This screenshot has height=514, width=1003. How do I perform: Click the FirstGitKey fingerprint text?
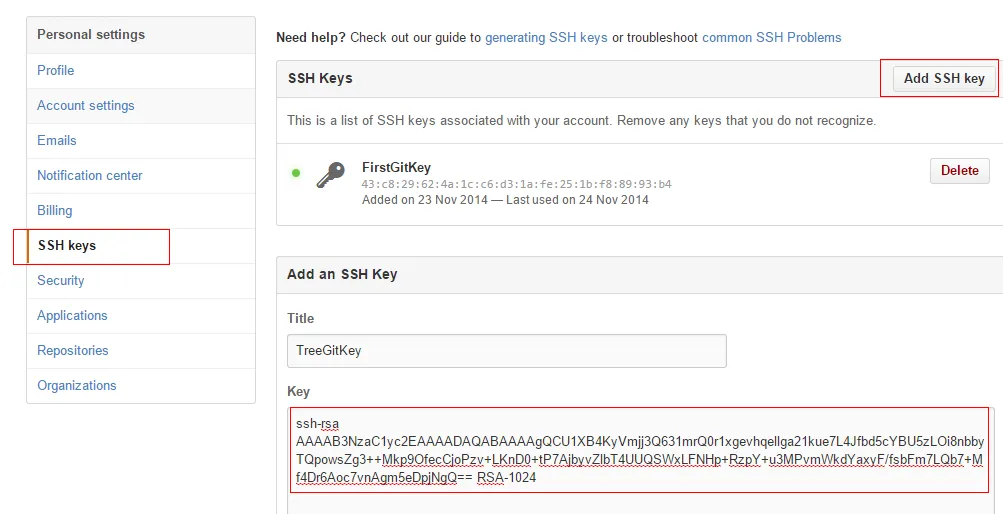(516, 184)
